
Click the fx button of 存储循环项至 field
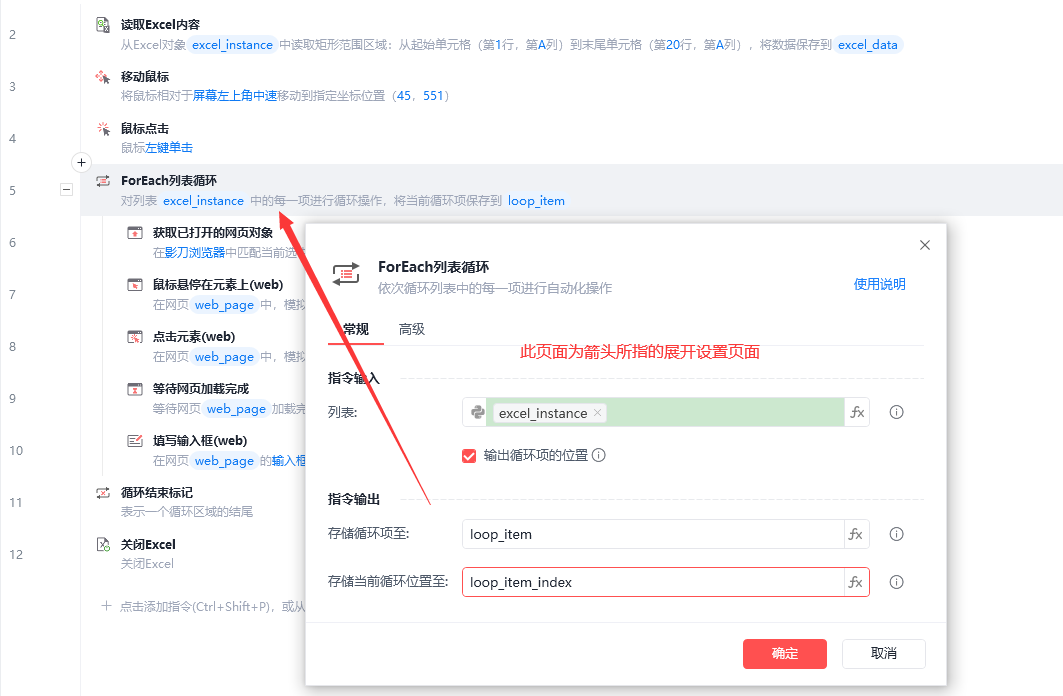[856, 534]
